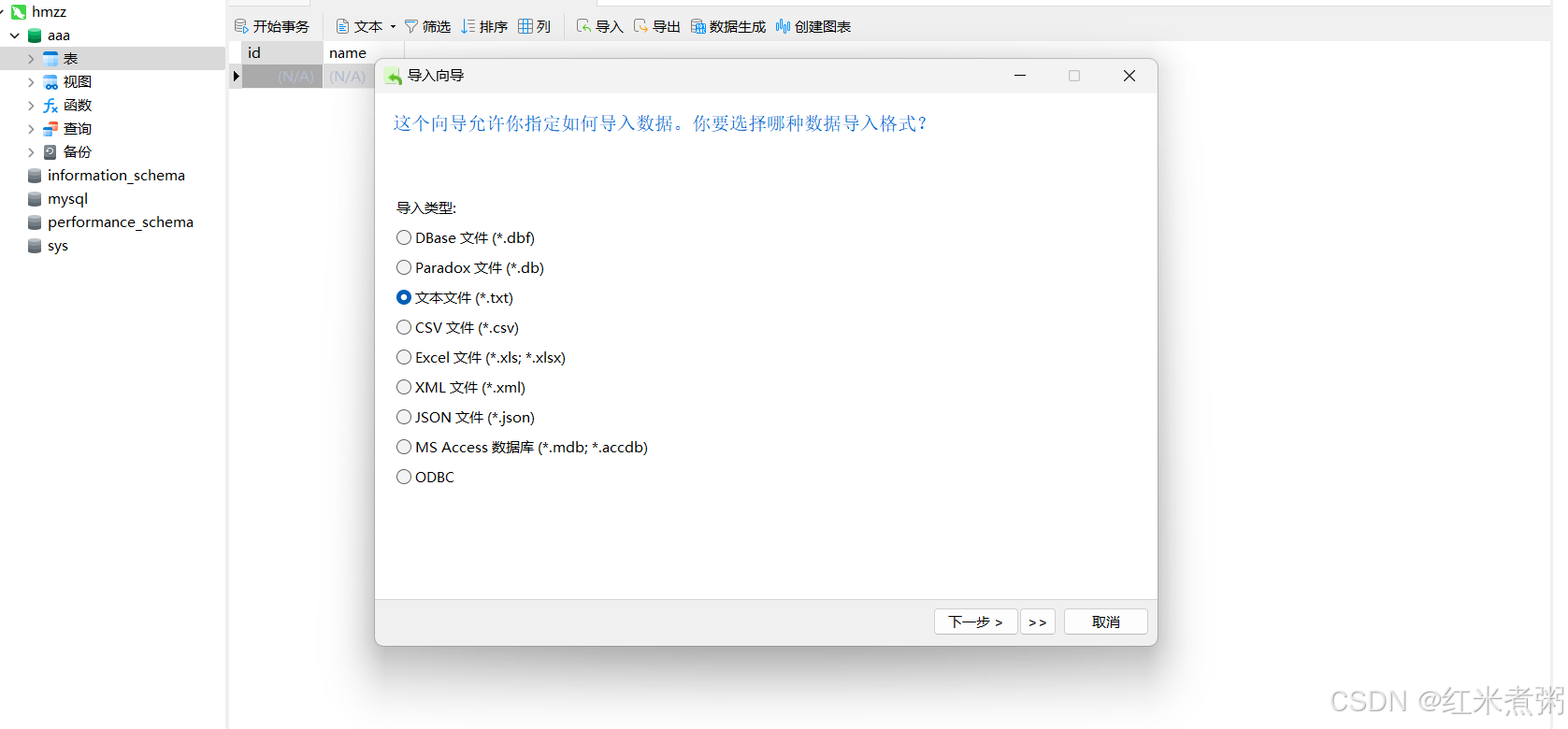Click the hmzz connection icon

tap(19, 12)
